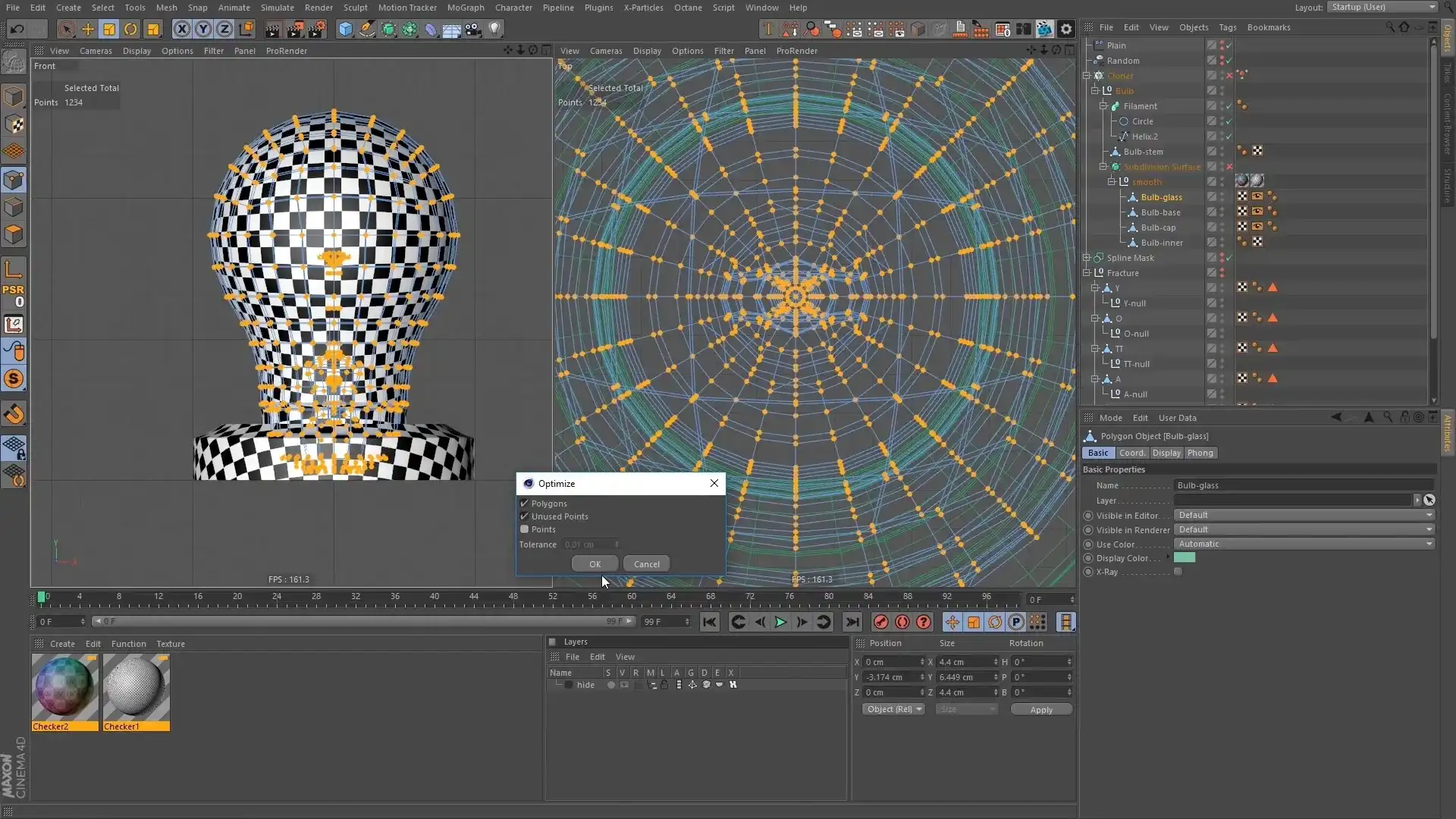Switch to the Phong tab in Attributes
This screenshot has width=1456, height=819.
pyautogui.click(x=1201, y=453)
